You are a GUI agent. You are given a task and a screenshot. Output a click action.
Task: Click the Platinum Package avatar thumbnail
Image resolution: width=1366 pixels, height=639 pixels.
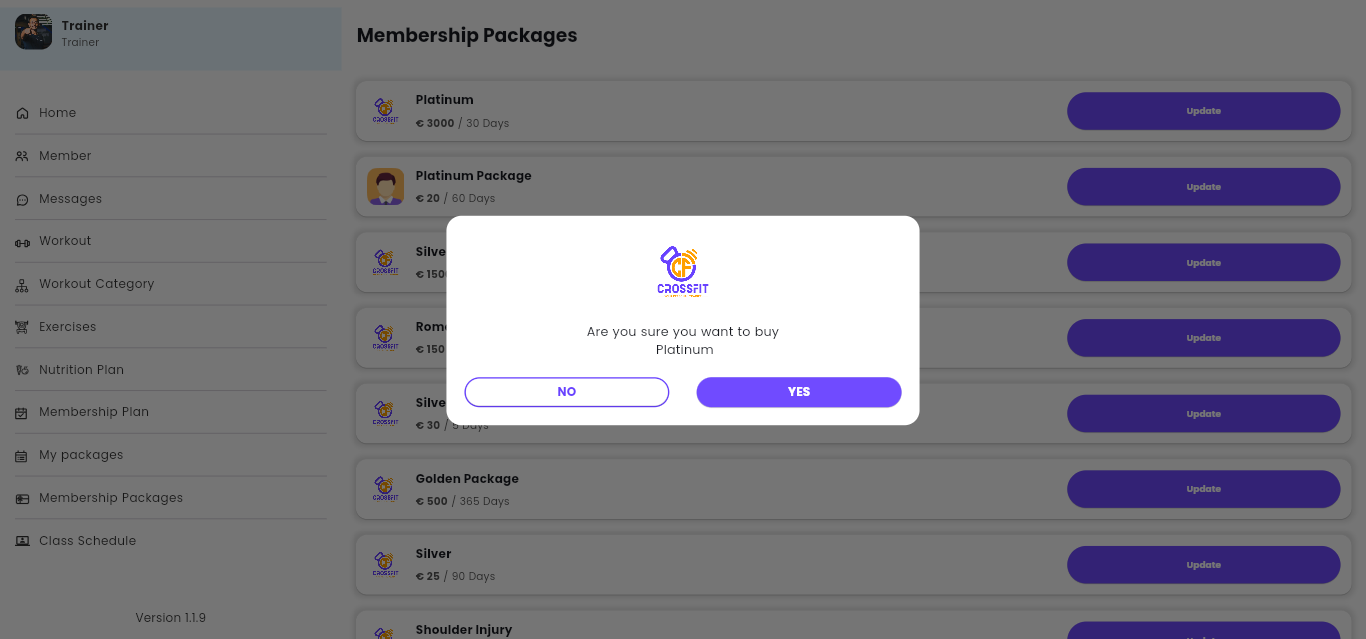(x=385, y=187)
